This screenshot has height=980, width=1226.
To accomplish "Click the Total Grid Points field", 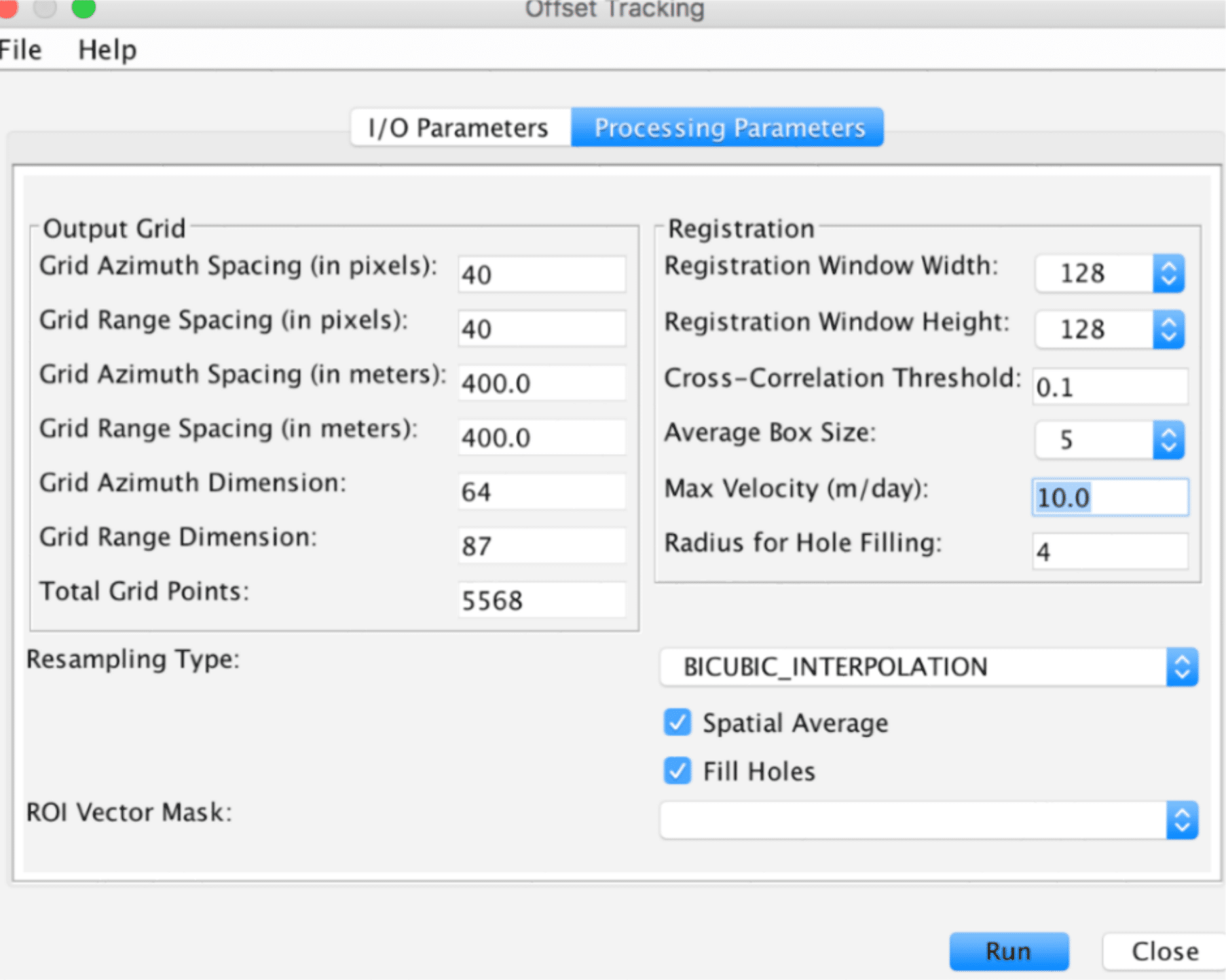I will [x=542, y=600].
